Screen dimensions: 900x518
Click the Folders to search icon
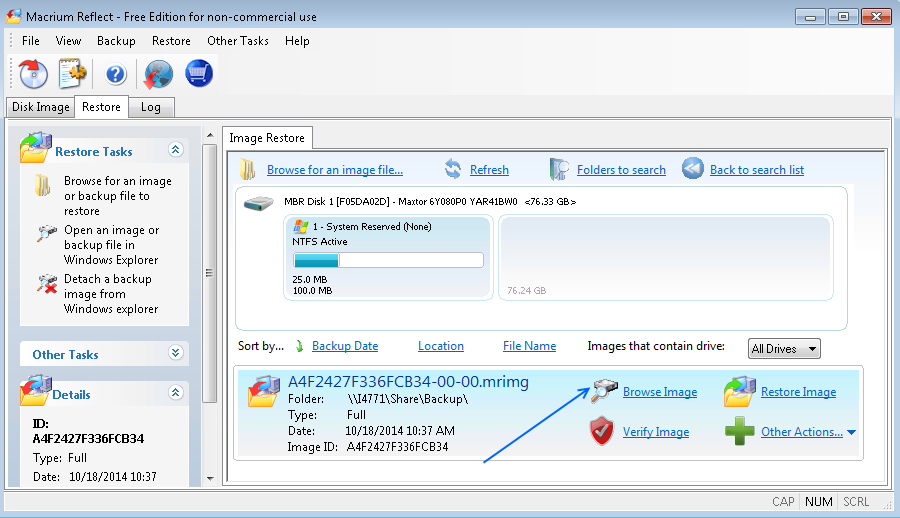[558, 169]
